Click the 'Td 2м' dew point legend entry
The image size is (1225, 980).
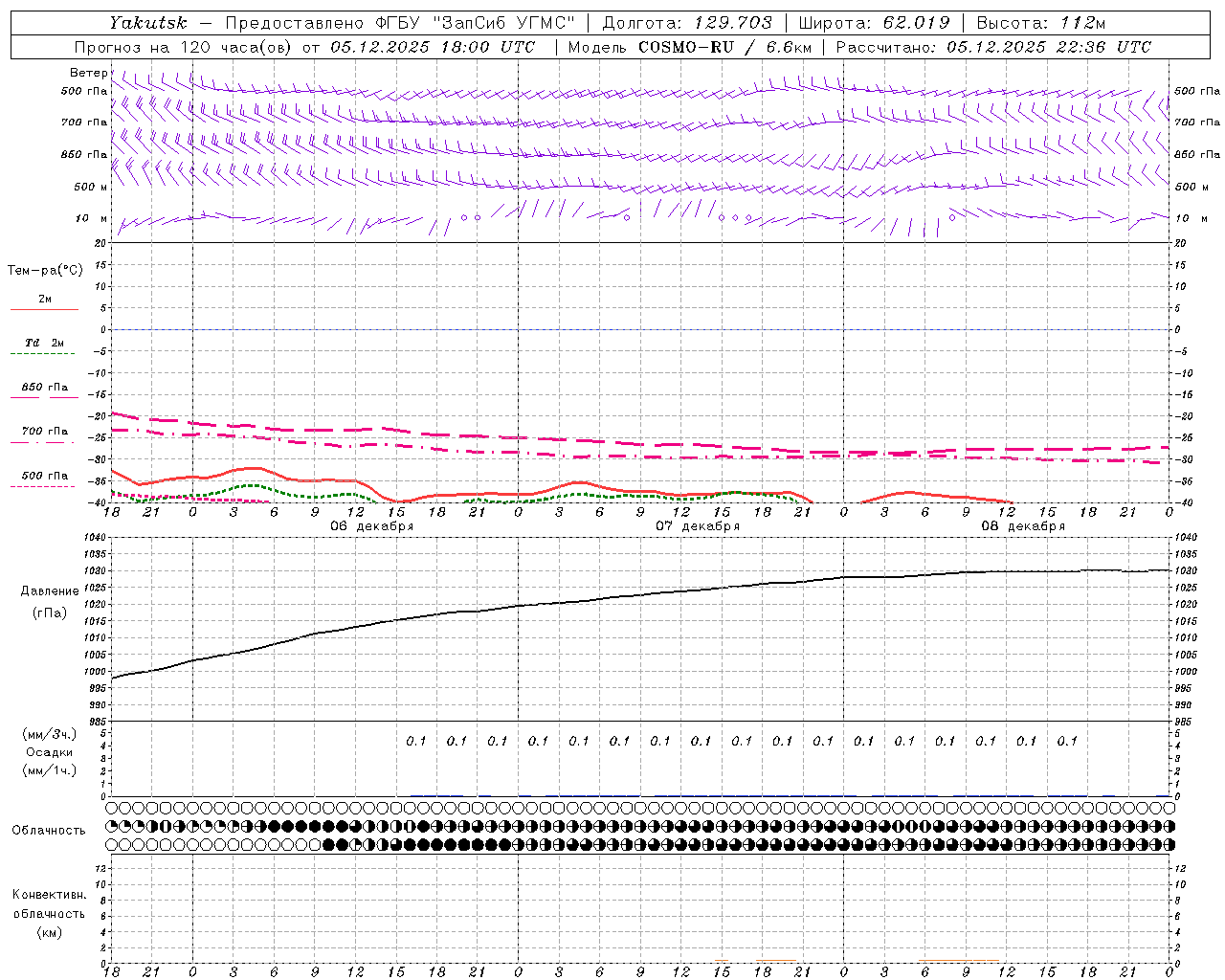click(x=45, y=343)
